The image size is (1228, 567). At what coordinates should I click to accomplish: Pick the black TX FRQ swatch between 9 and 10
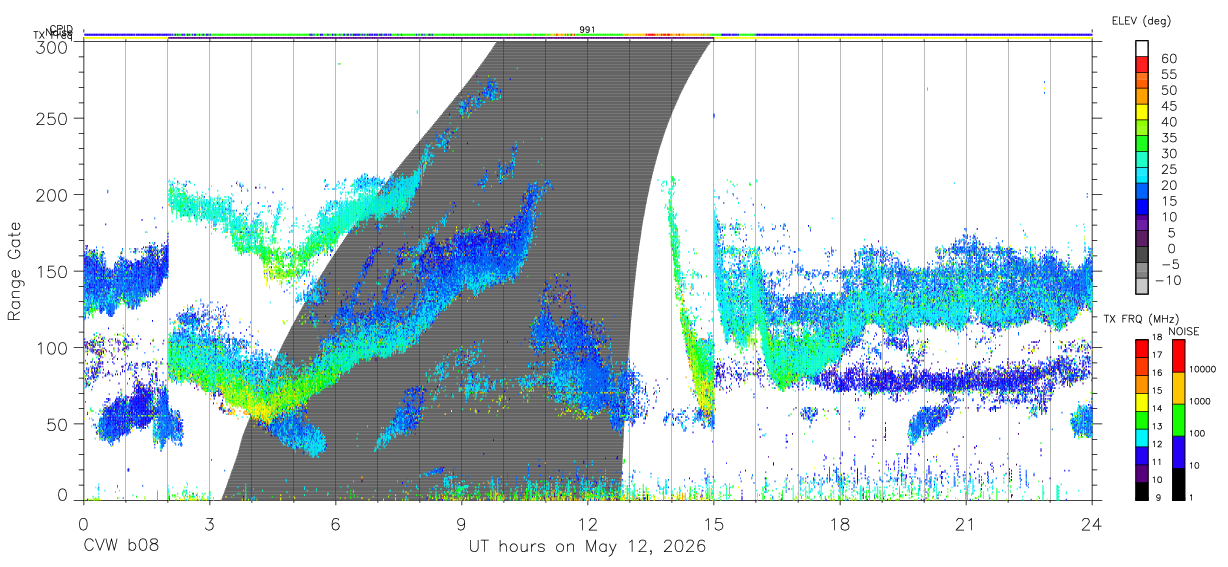1141,490
